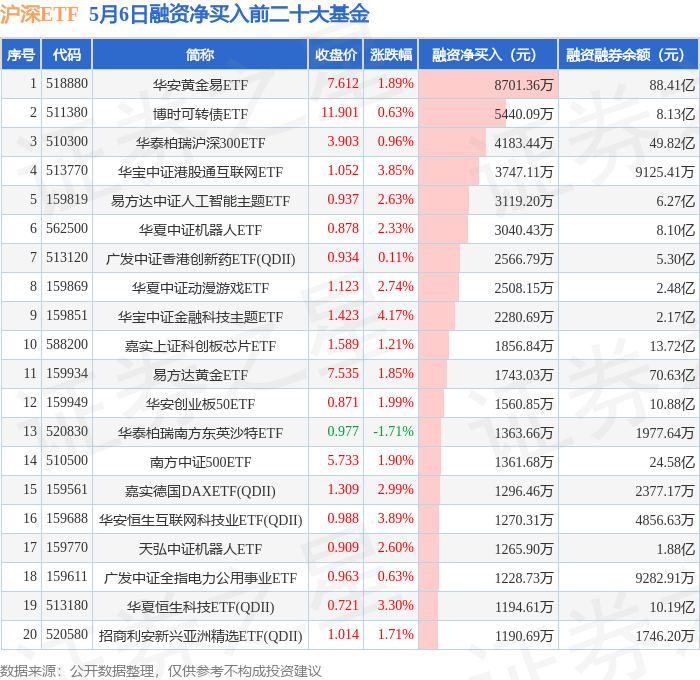This screenshot has height=680, width=700.
Task: Click the 涨跌幅 column header
Action: (x=391, y=54)
